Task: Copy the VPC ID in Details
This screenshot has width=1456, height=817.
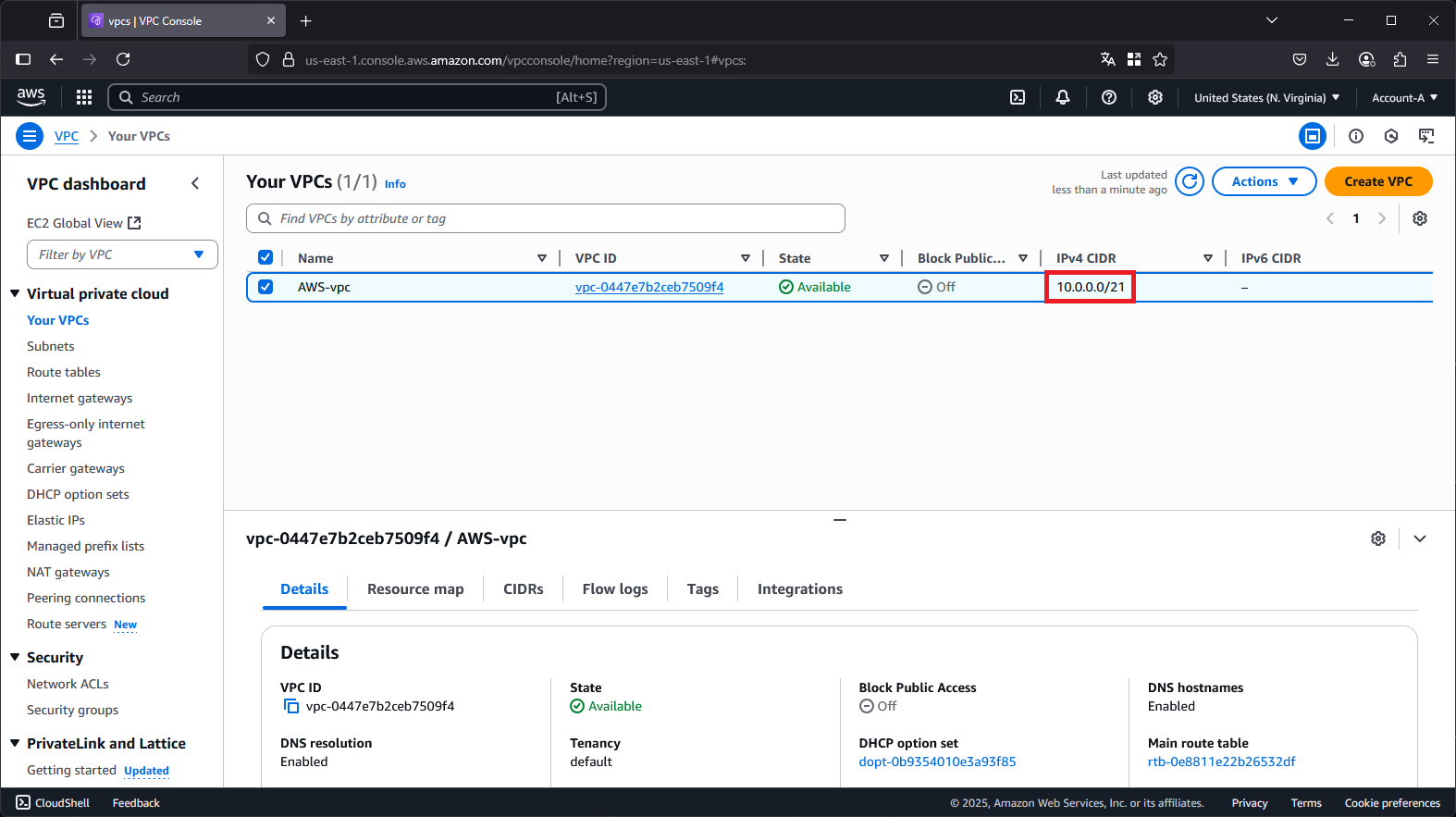Action: [x=290, y=706]
